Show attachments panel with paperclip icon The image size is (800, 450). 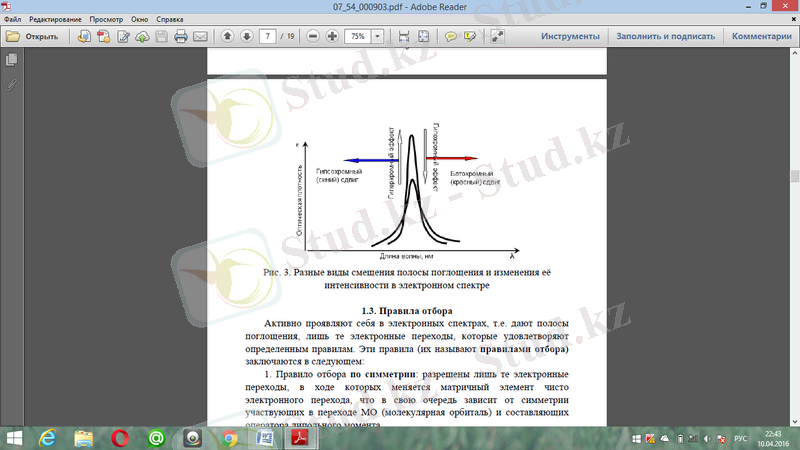(x=11, y=84)
